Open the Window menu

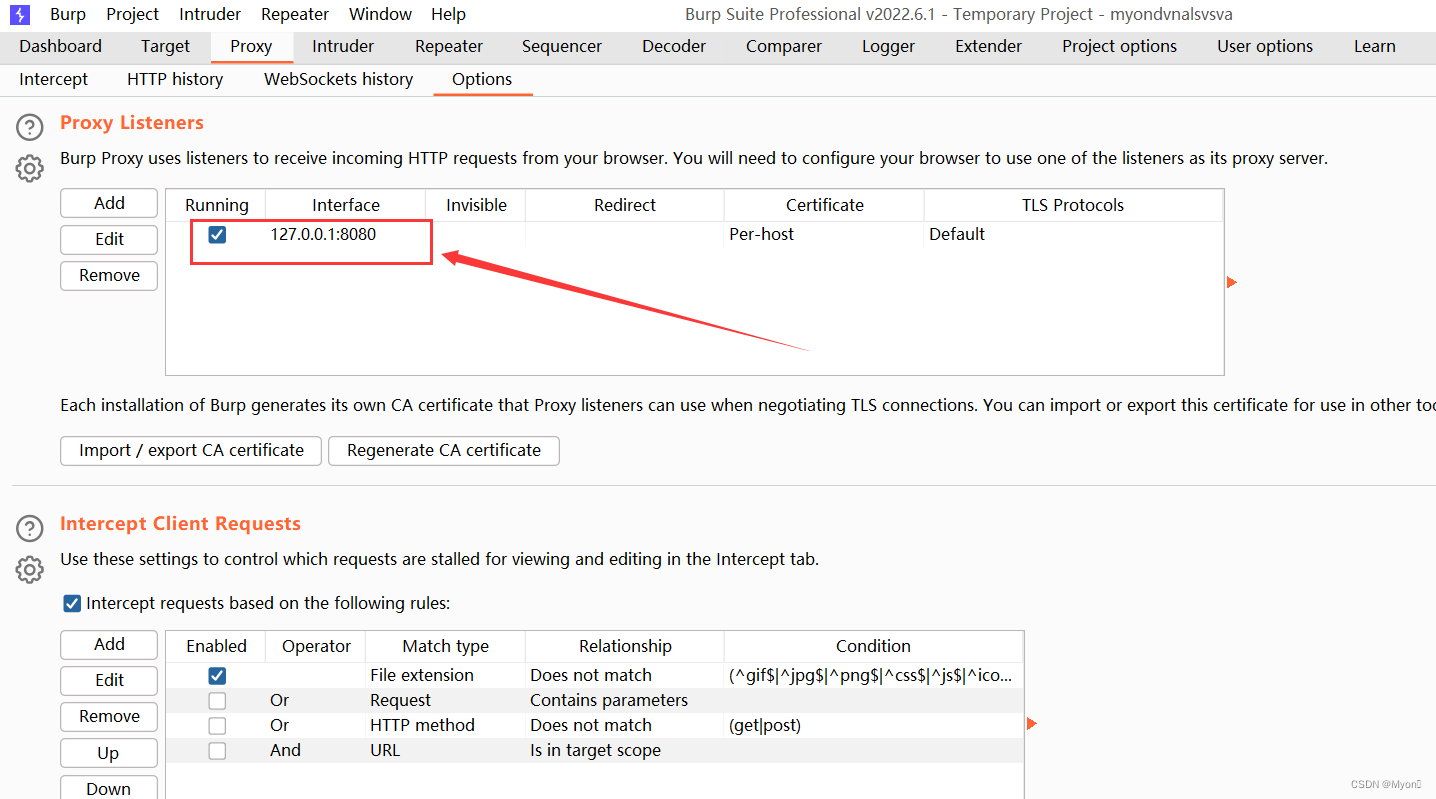(380, 14)
